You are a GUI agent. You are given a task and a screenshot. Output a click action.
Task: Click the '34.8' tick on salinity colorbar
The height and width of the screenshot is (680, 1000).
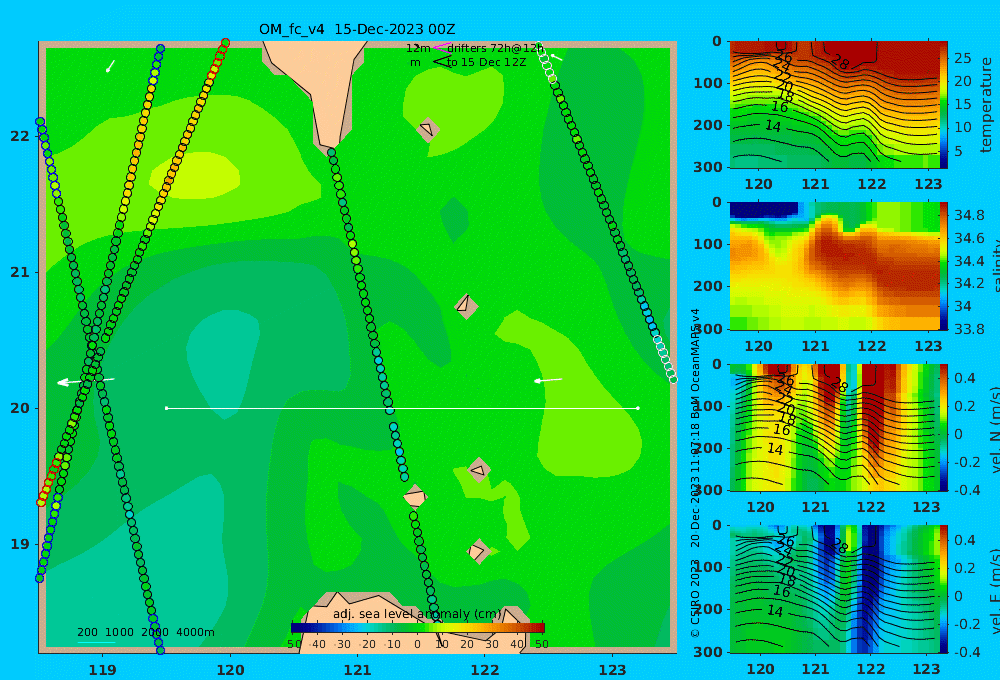point(969,215)
